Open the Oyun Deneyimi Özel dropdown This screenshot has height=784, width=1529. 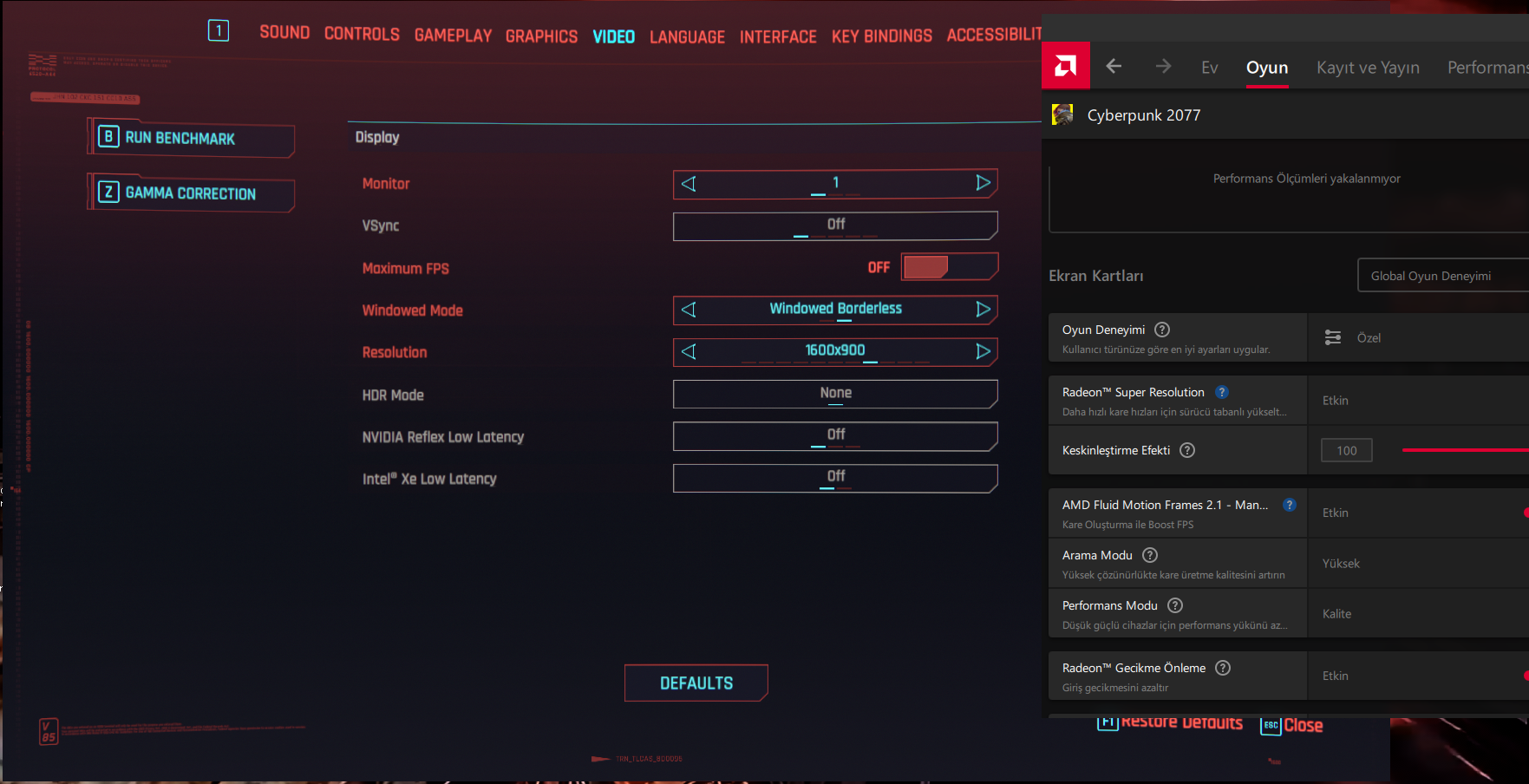[1418, 337]
